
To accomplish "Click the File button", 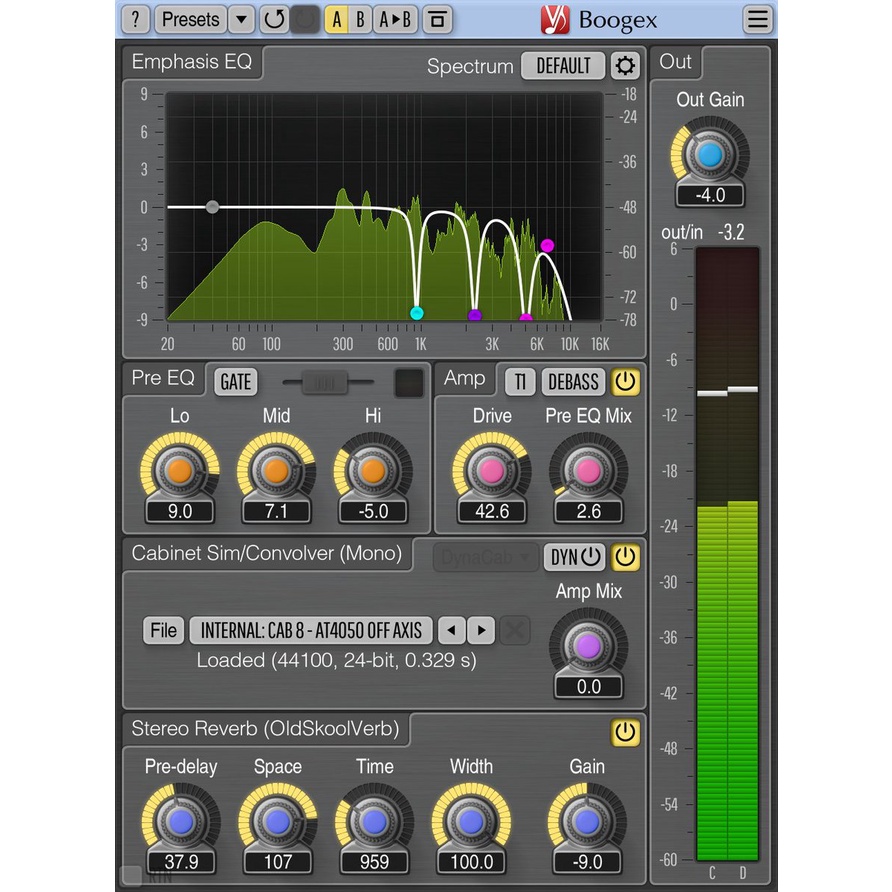I will (x=163, y=630).
